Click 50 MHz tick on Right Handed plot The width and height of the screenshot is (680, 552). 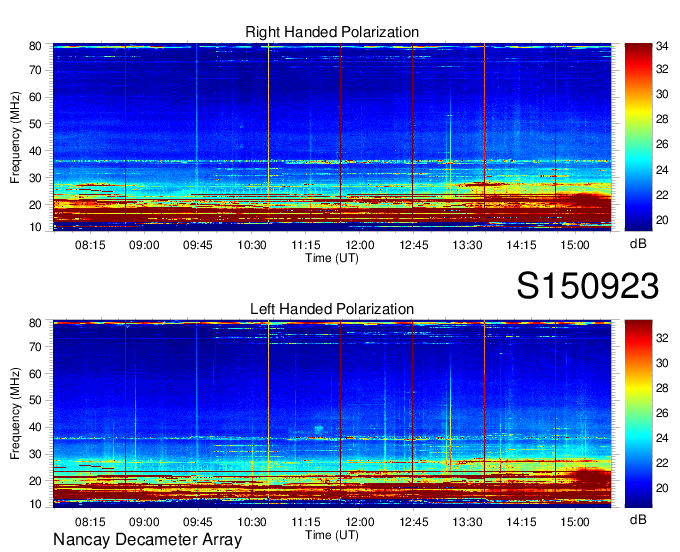pos(35,124)
